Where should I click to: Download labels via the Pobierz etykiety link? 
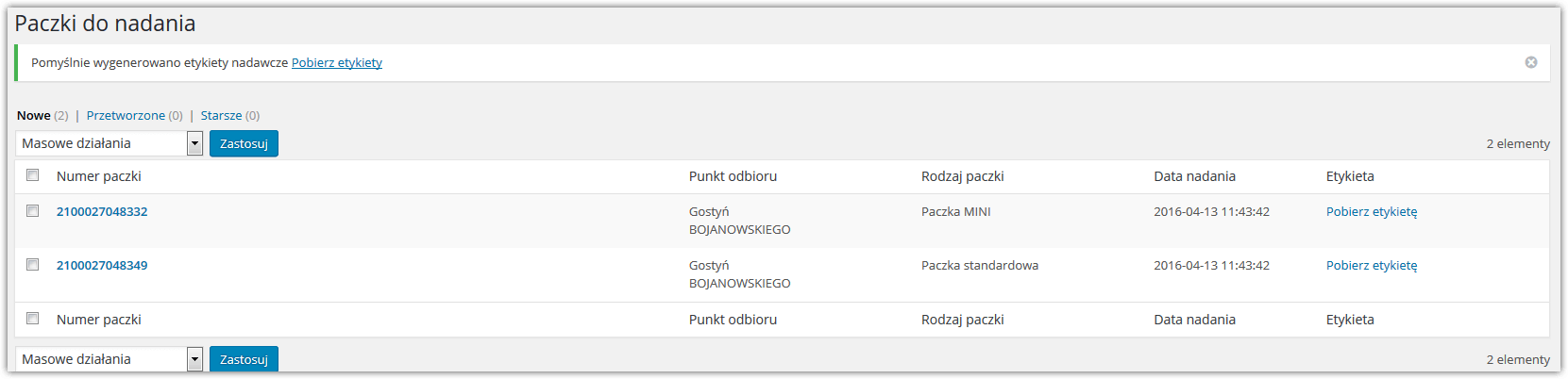337,62
